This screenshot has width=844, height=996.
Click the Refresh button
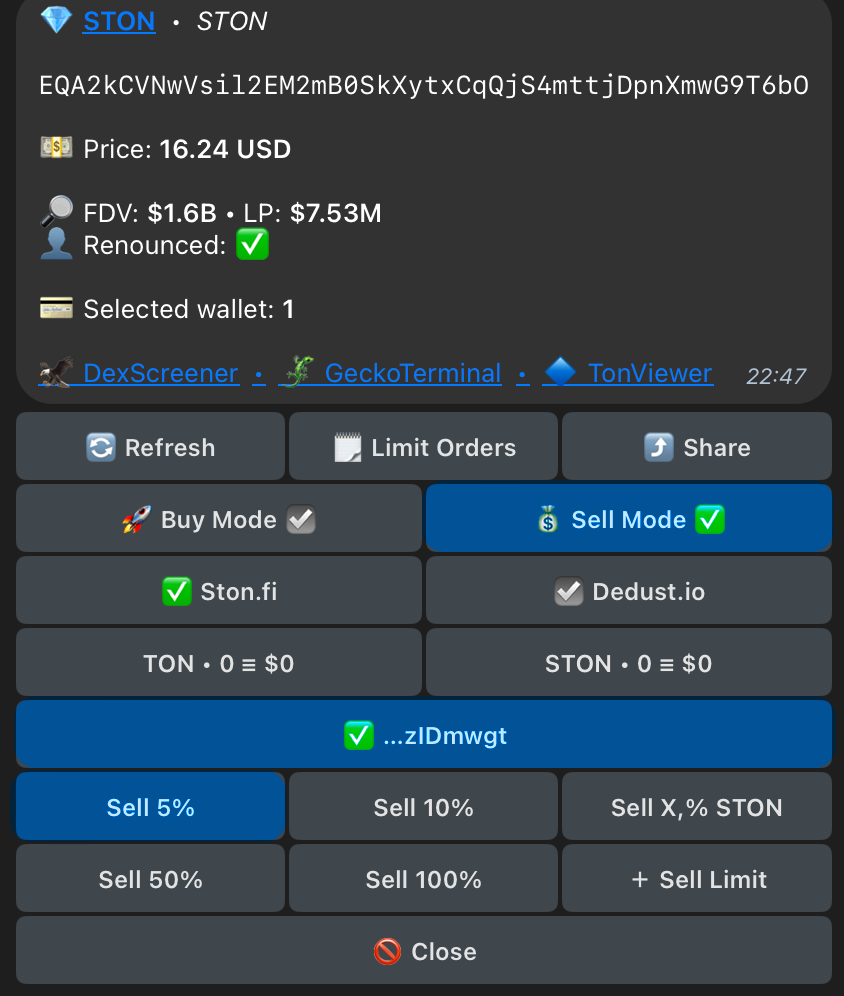[151, 447]
